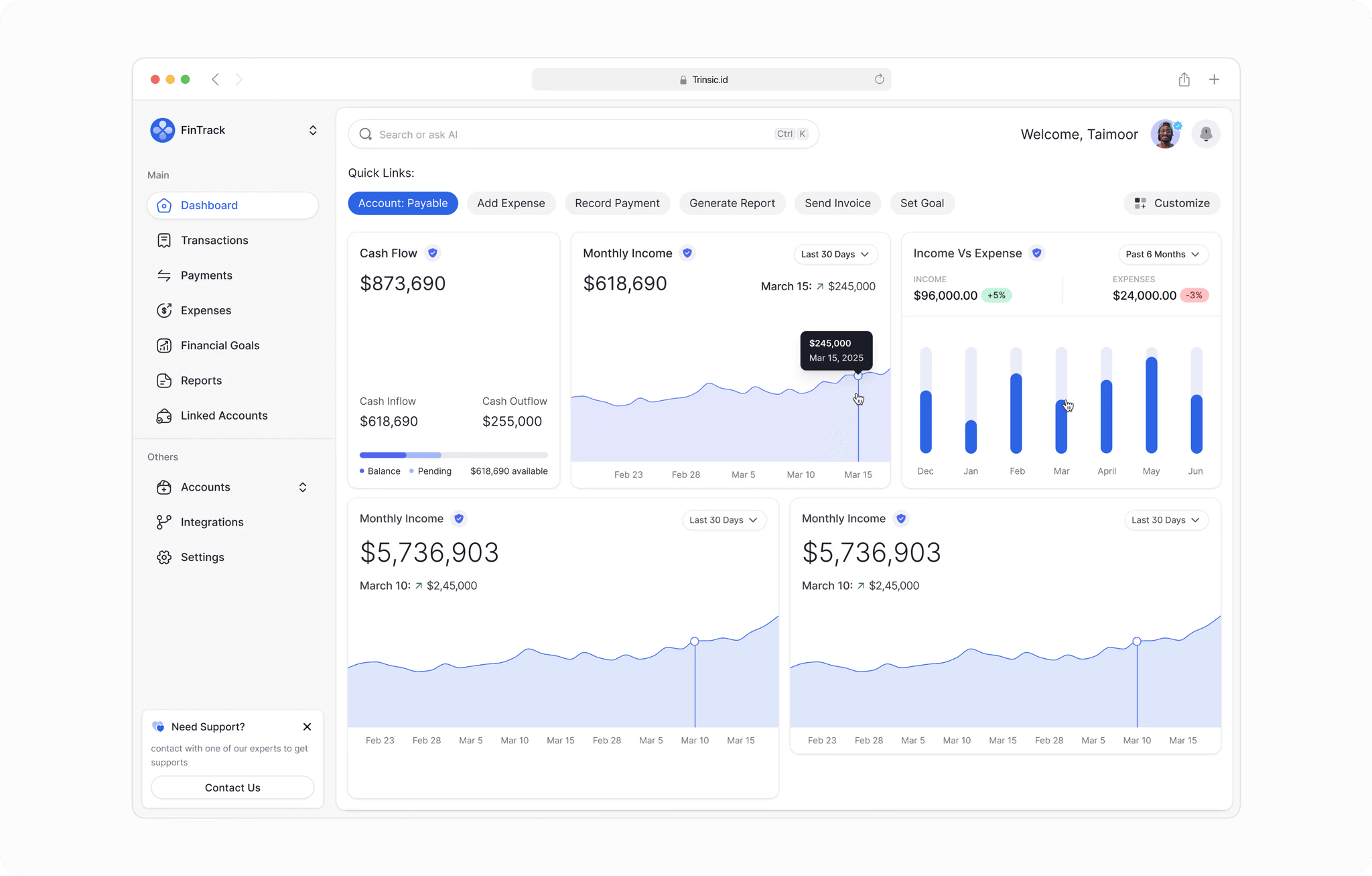The image size is (1372, 876).
Task: Expand the Accounts sidebar section
Action: (x=303, y=487)
